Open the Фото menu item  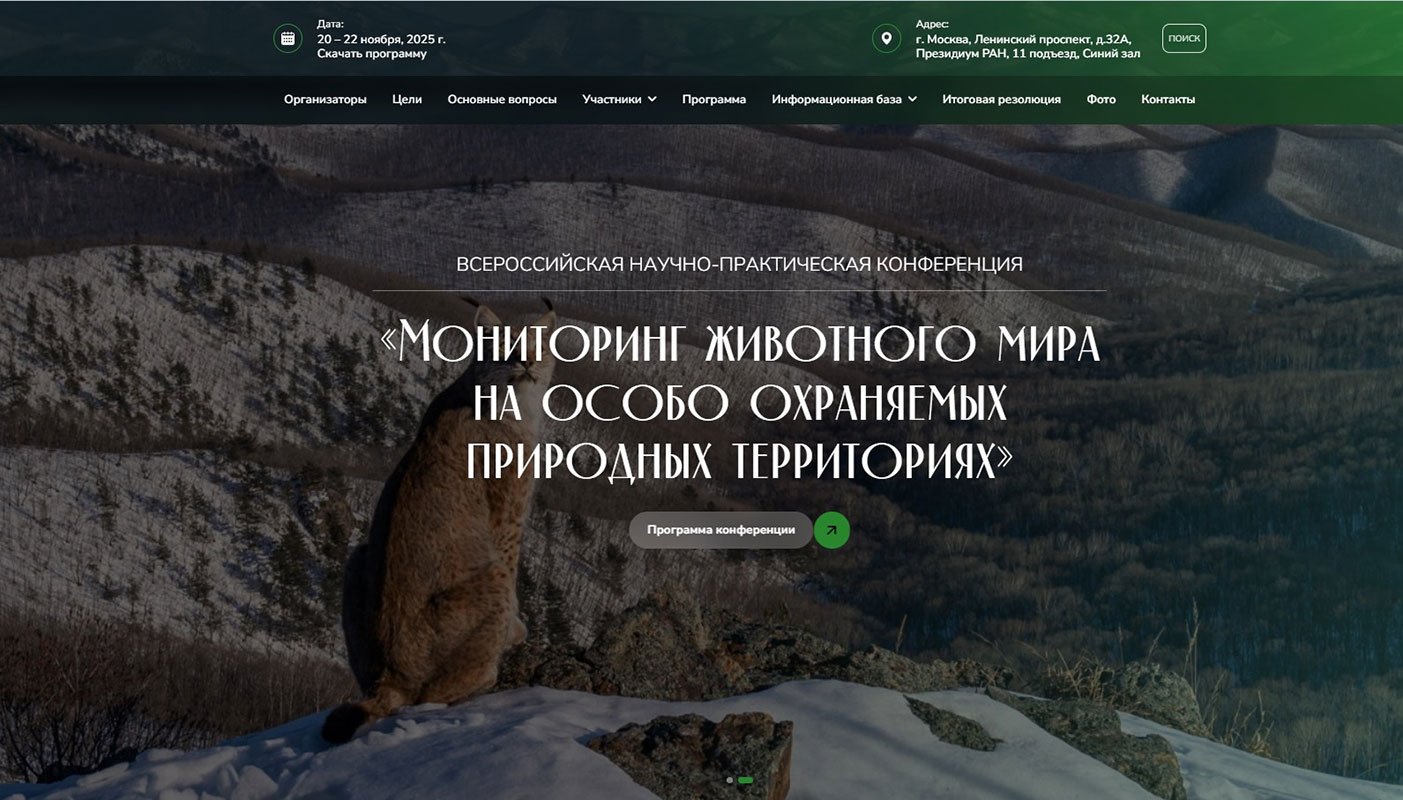click(1101, 99)
